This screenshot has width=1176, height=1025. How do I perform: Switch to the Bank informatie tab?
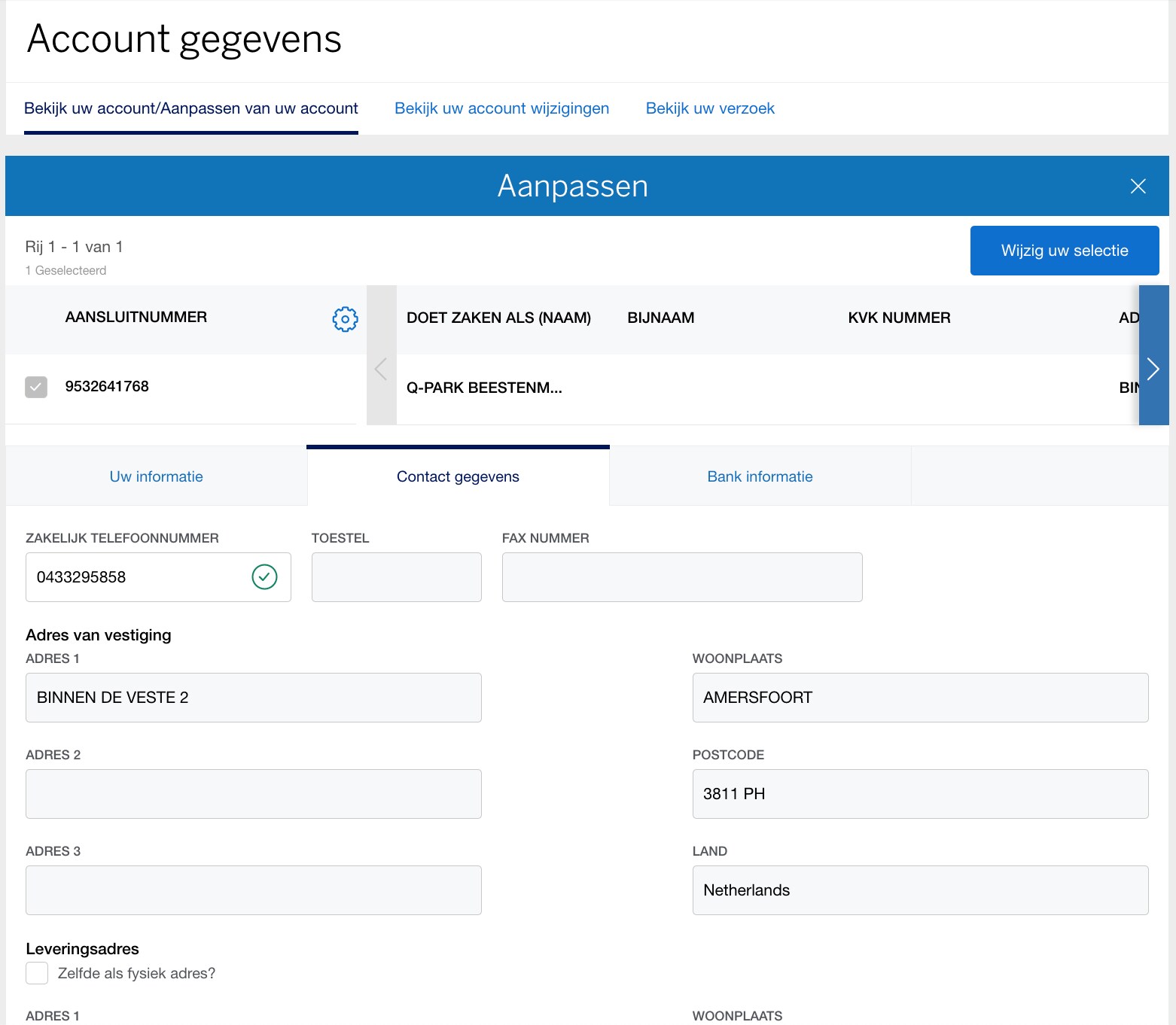coord(759,476)
